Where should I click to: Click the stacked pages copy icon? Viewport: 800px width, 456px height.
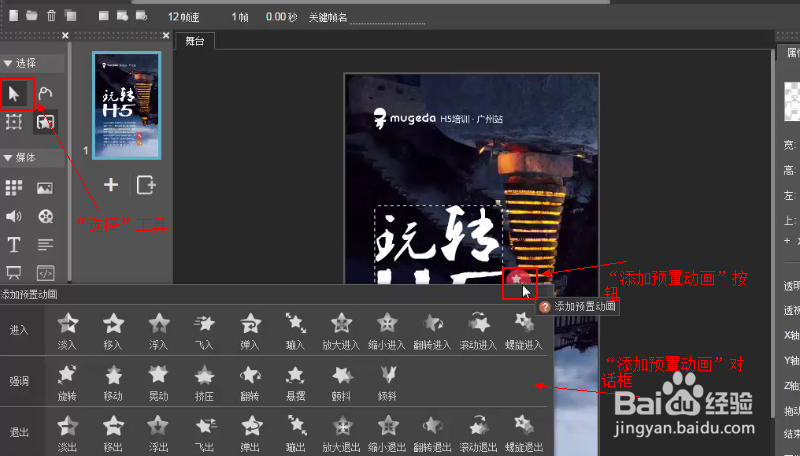click(x=70, y=16)
